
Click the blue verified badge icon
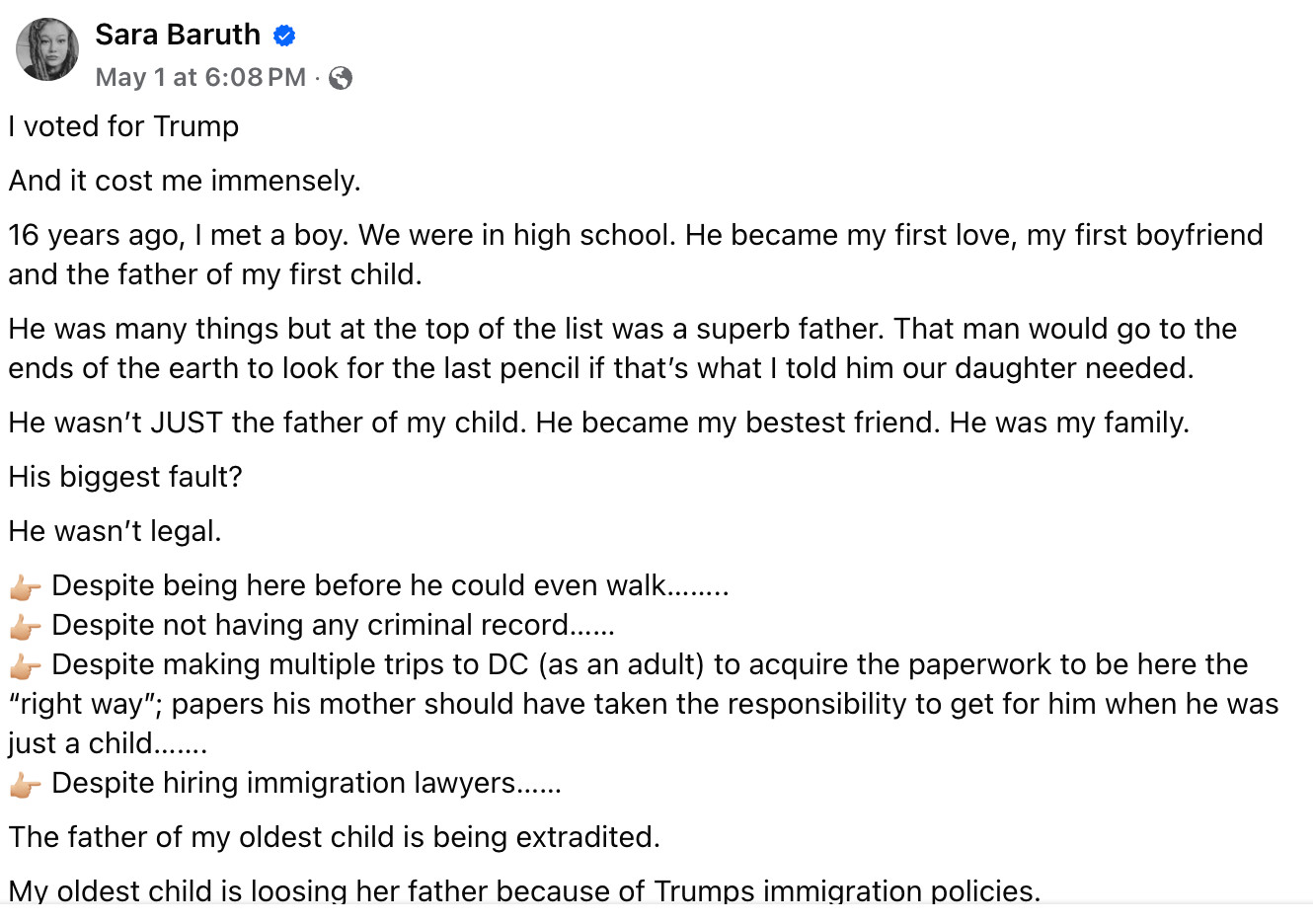(284, 37)
